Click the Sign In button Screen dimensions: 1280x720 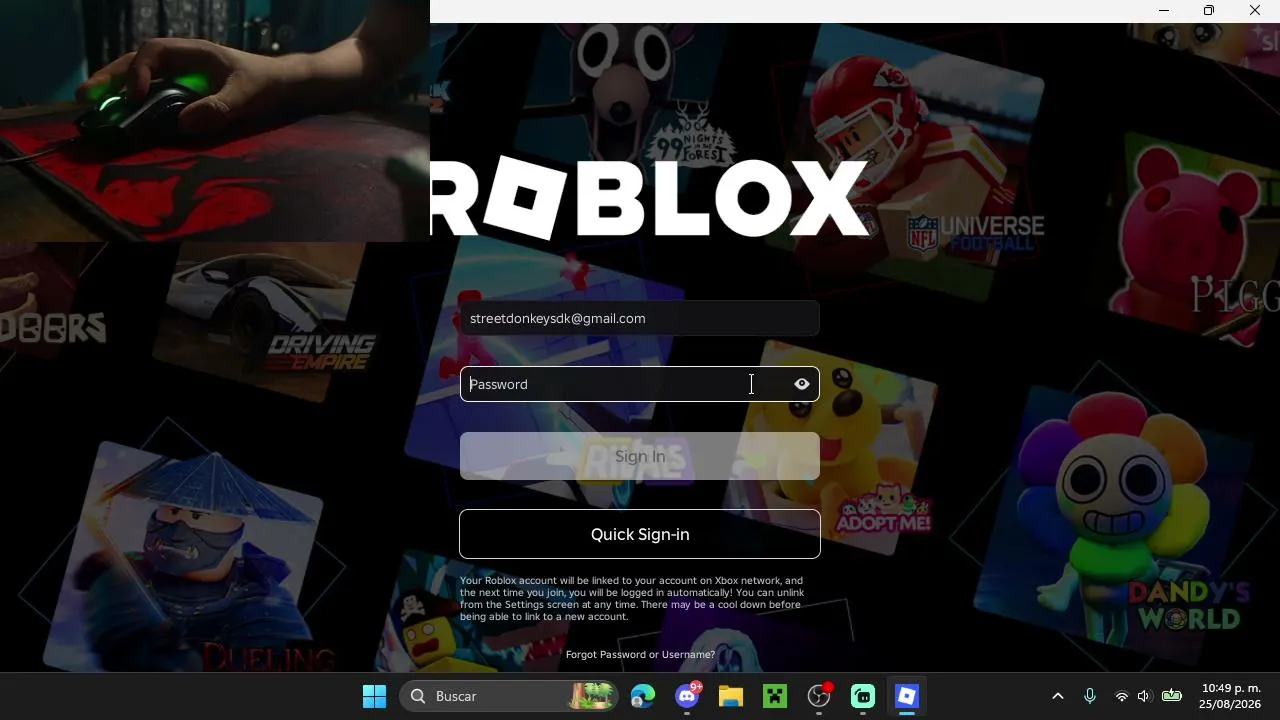(x=640, y=456)
